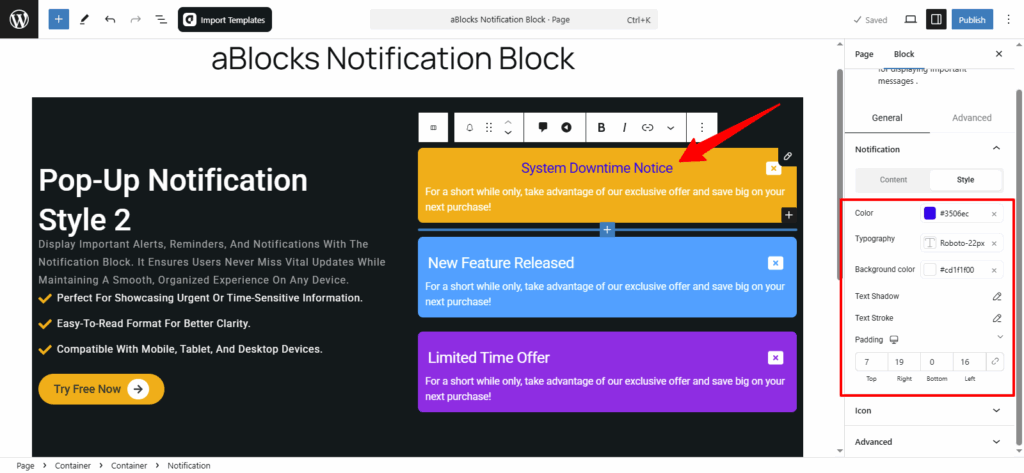Select the Advanced tab
The height and width of the screenshot is (473, 1024).
[972, 118]
